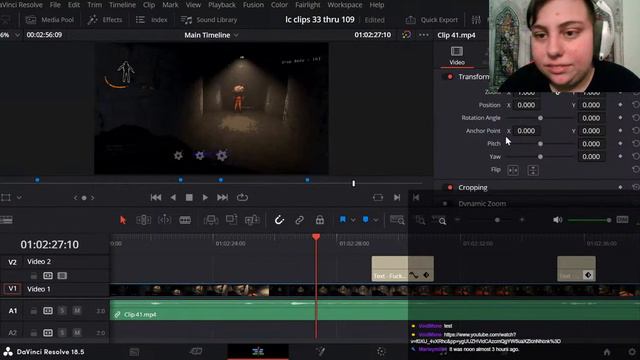This screenshot has width=640, height=360.
Task: Add keyframe for Cropping section
Action: (620, 187)
